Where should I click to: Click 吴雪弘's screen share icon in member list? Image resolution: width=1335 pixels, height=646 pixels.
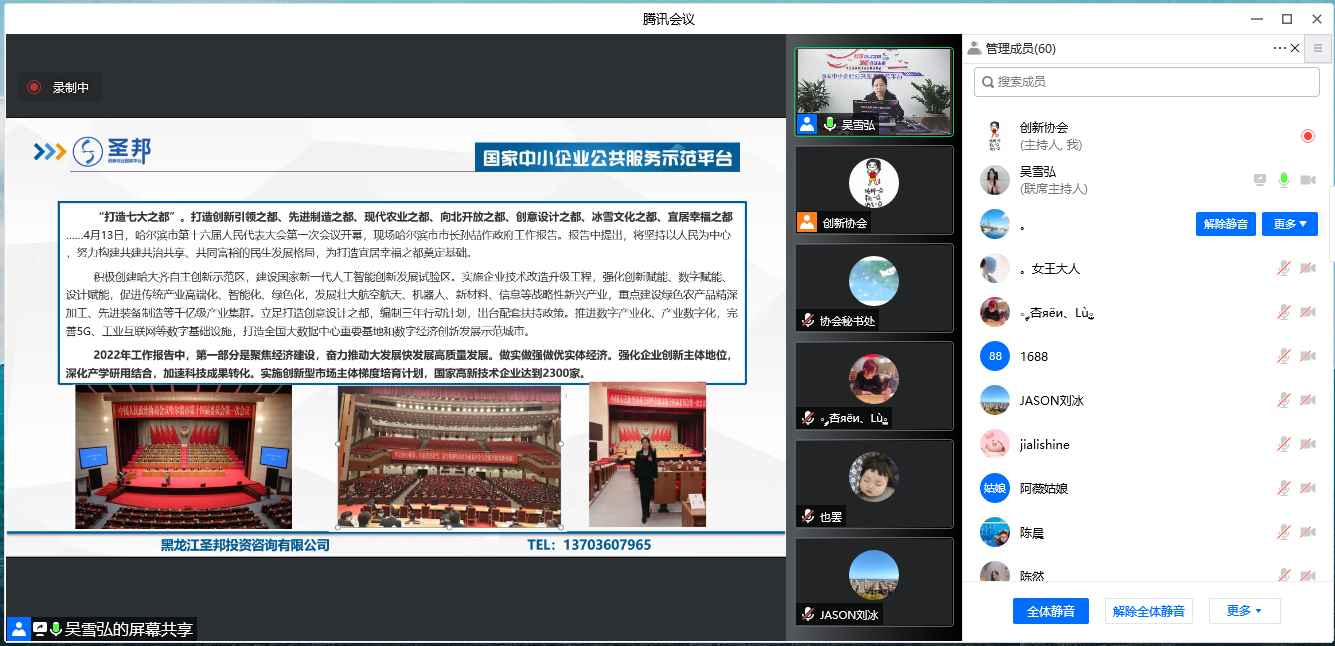coord(1260,180)
